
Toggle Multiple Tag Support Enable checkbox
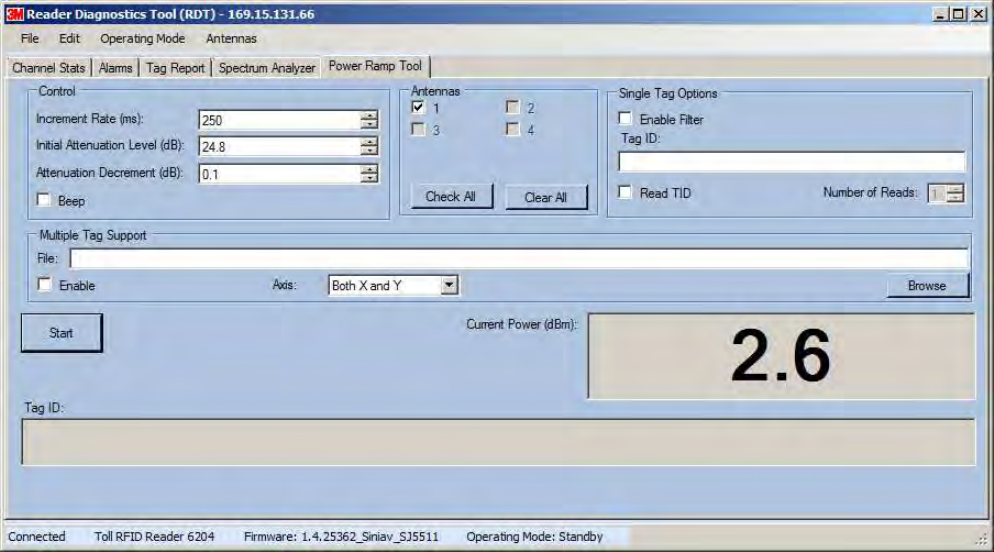coord(44,285)
